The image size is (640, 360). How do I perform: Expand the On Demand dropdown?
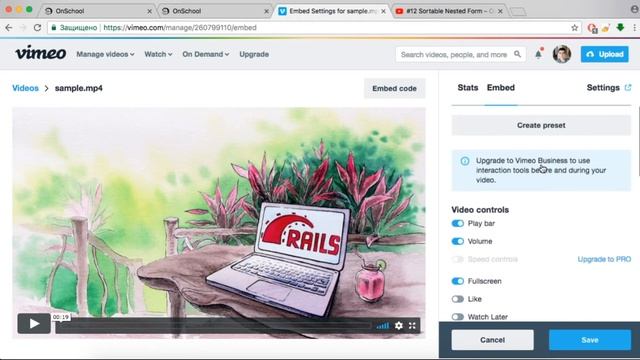205,54
